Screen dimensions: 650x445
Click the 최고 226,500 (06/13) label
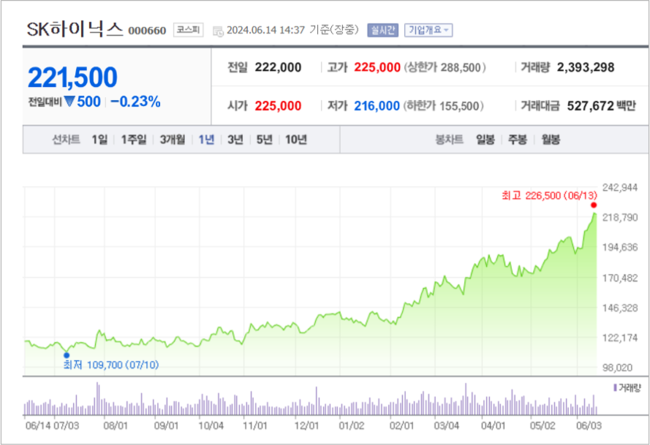[549, 195]
